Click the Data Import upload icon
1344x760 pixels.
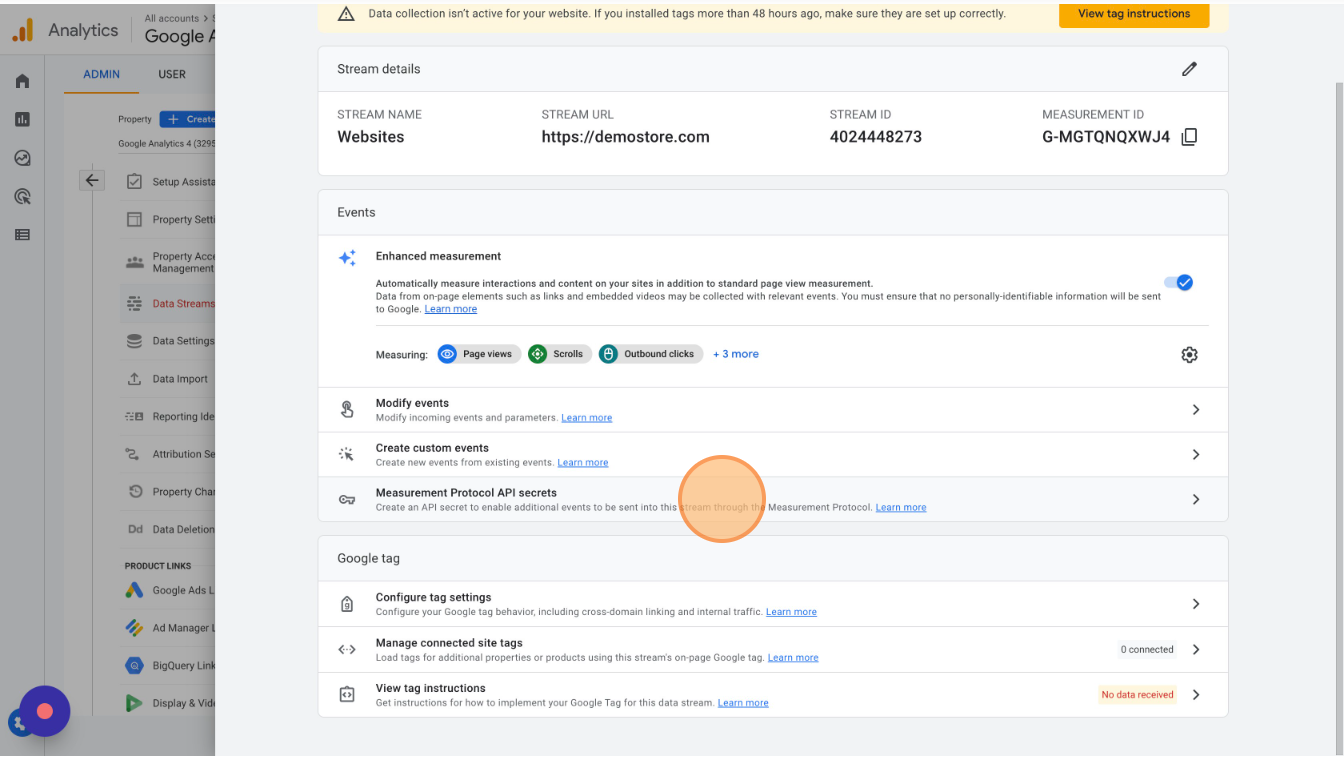134,379
